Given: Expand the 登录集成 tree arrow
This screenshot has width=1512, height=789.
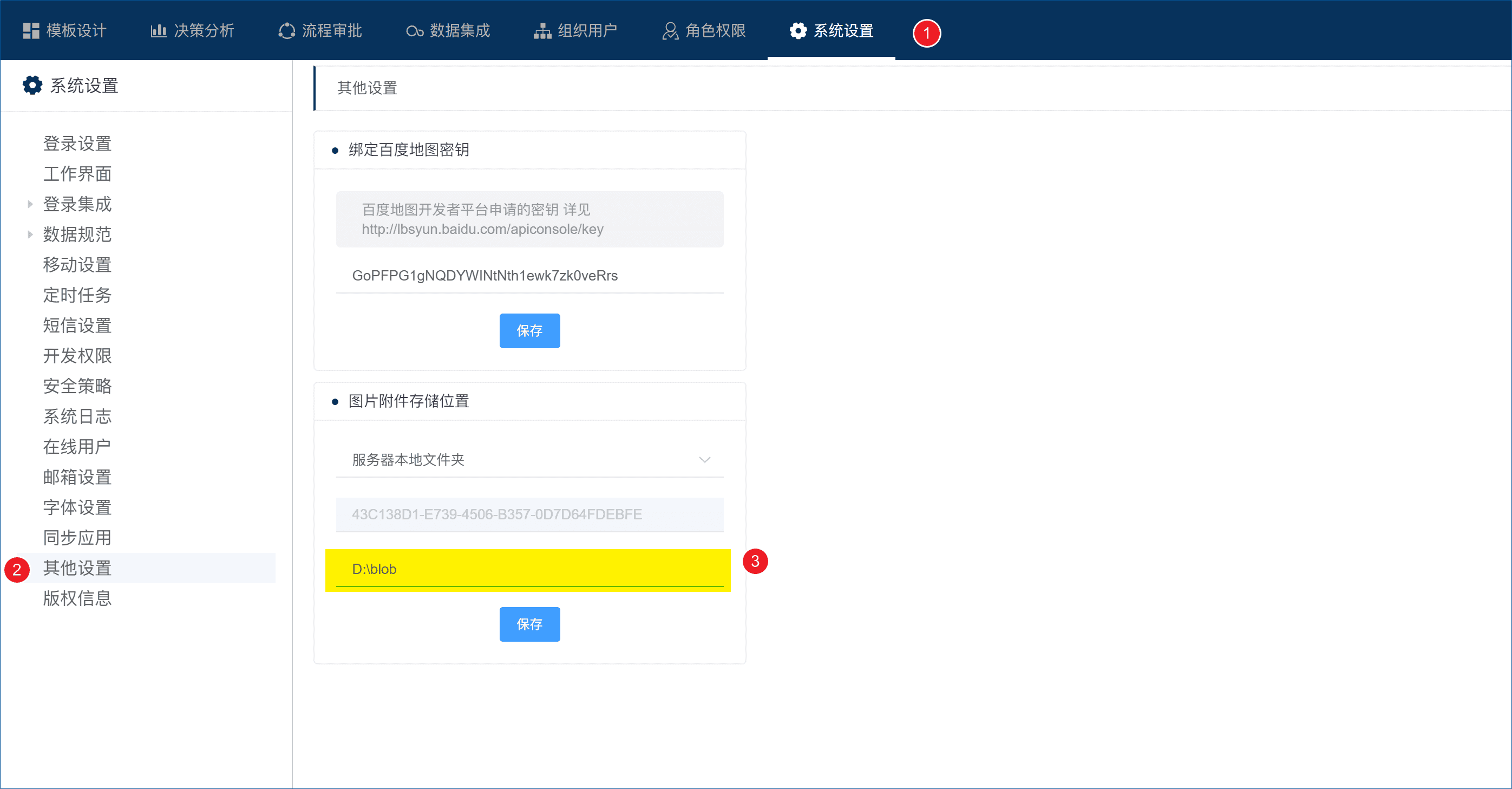Looking at the screenshot, I should coord(30,204).
